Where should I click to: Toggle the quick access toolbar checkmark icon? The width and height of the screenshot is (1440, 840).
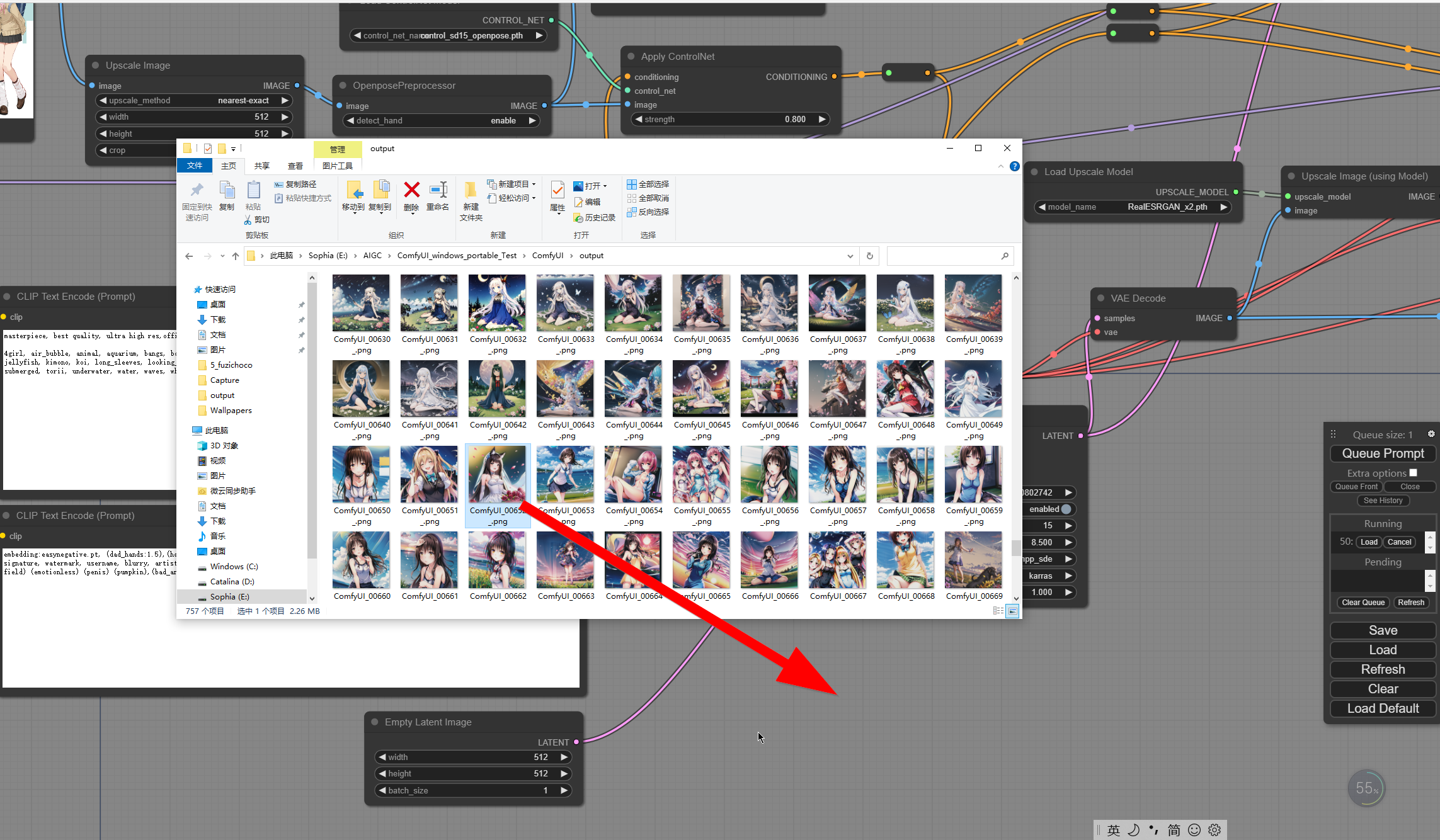click(208, 149)
